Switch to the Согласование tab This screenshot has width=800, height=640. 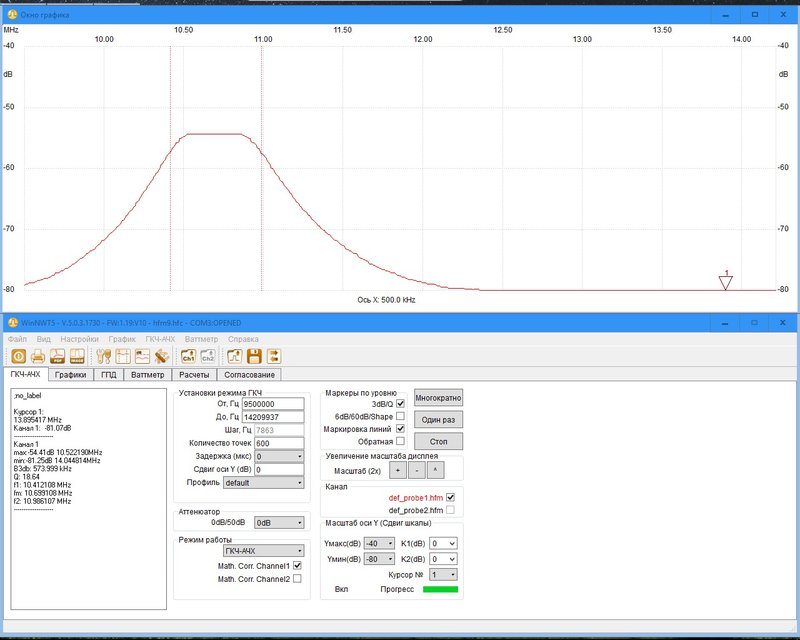coord(249,375)
